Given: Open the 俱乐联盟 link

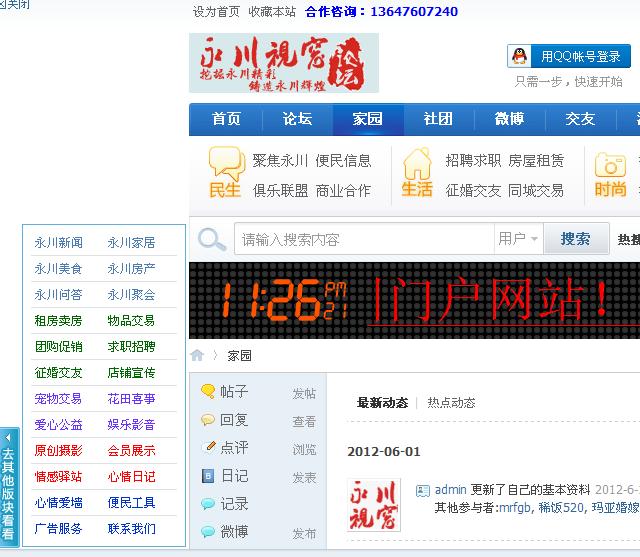Looking at the screenshot, I should [280, 191].
